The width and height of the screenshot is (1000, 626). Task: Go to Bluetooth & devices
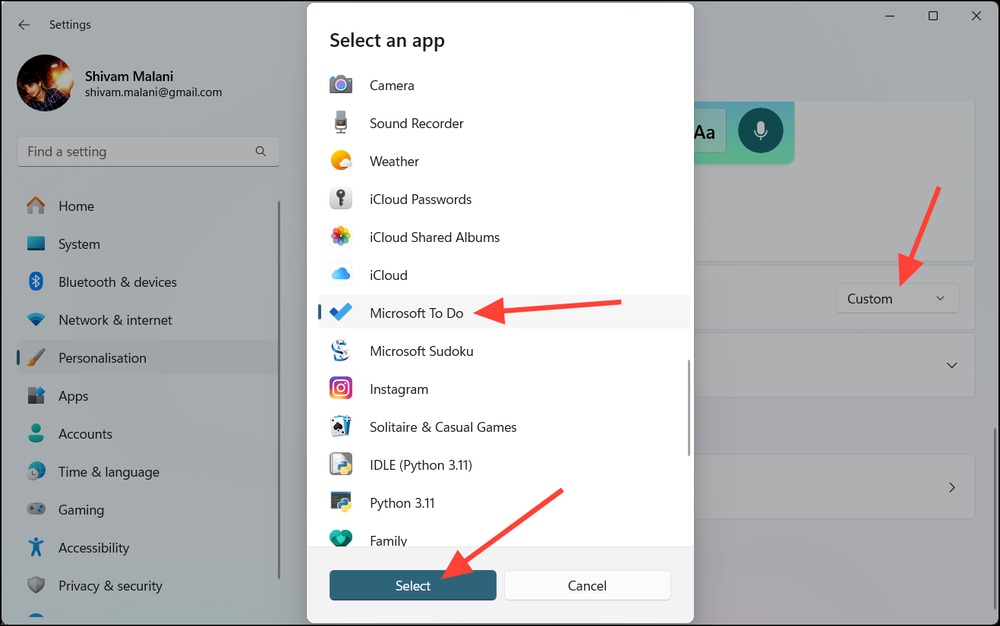coord(147,281)
